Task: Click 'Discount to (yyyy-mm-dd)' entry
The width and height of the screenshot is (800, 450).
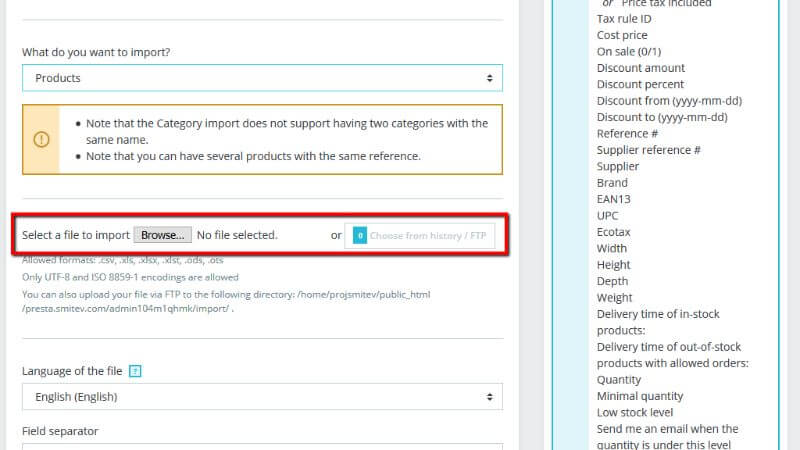Action: click(x=662, y=117)
